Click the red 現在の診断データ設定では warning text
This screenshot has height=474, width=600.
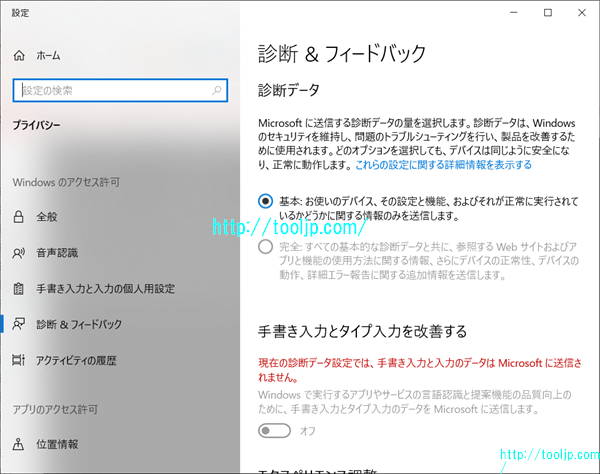pos(420,370)
